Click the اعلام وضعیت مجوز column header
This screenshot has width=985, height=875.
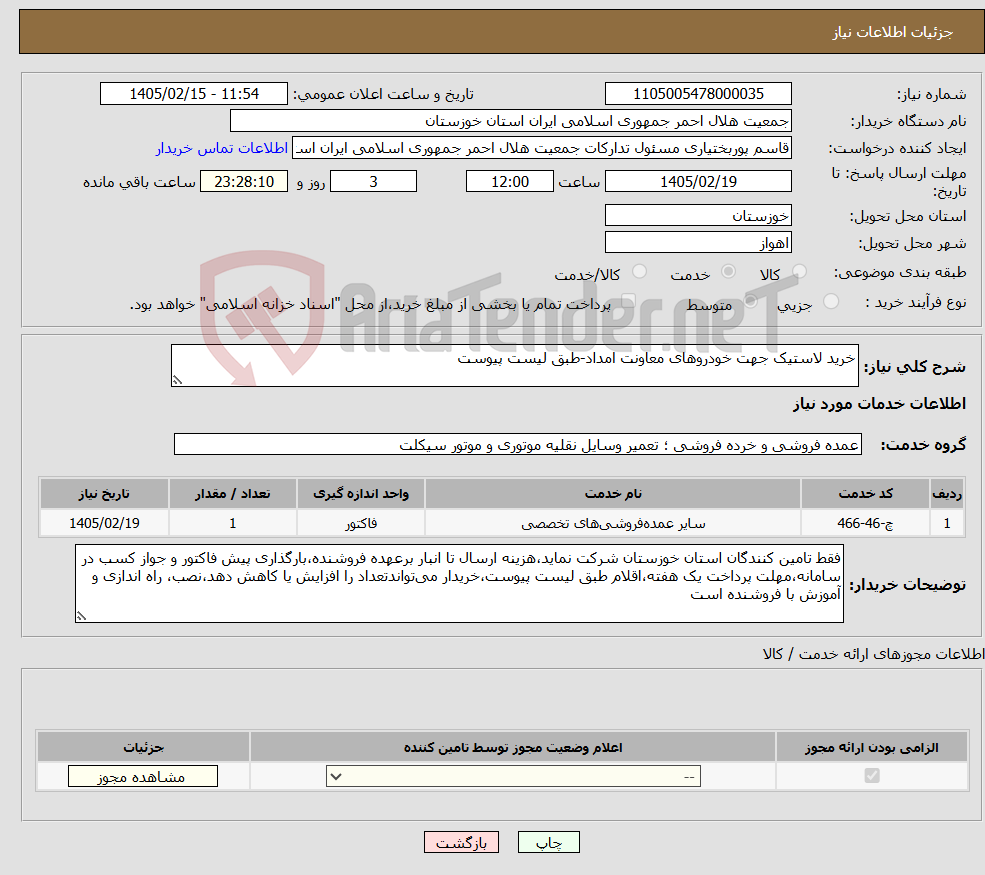[x=513, y=747]
